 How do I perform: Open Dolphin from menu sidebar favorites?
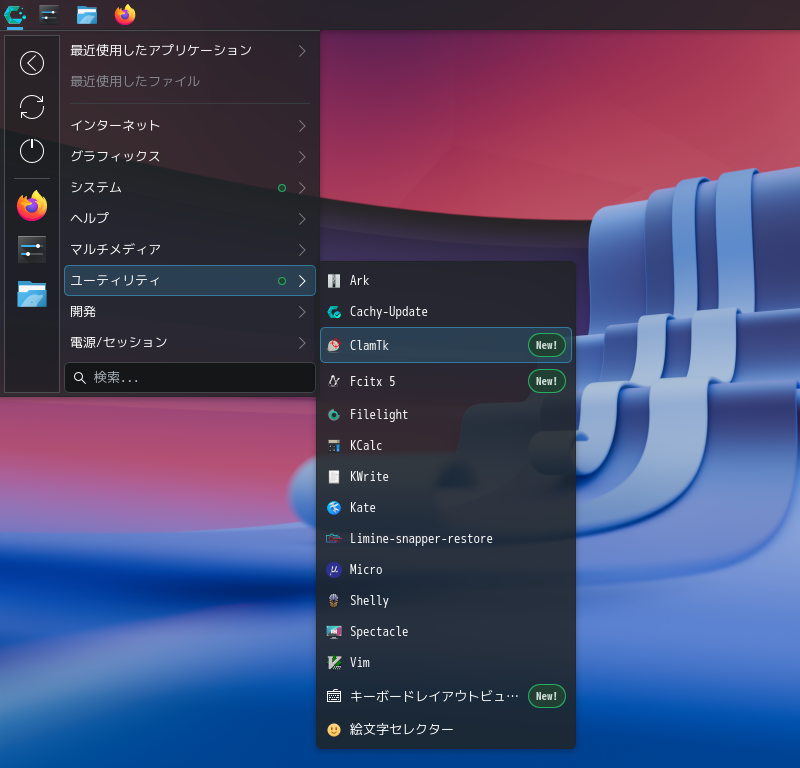32,294
